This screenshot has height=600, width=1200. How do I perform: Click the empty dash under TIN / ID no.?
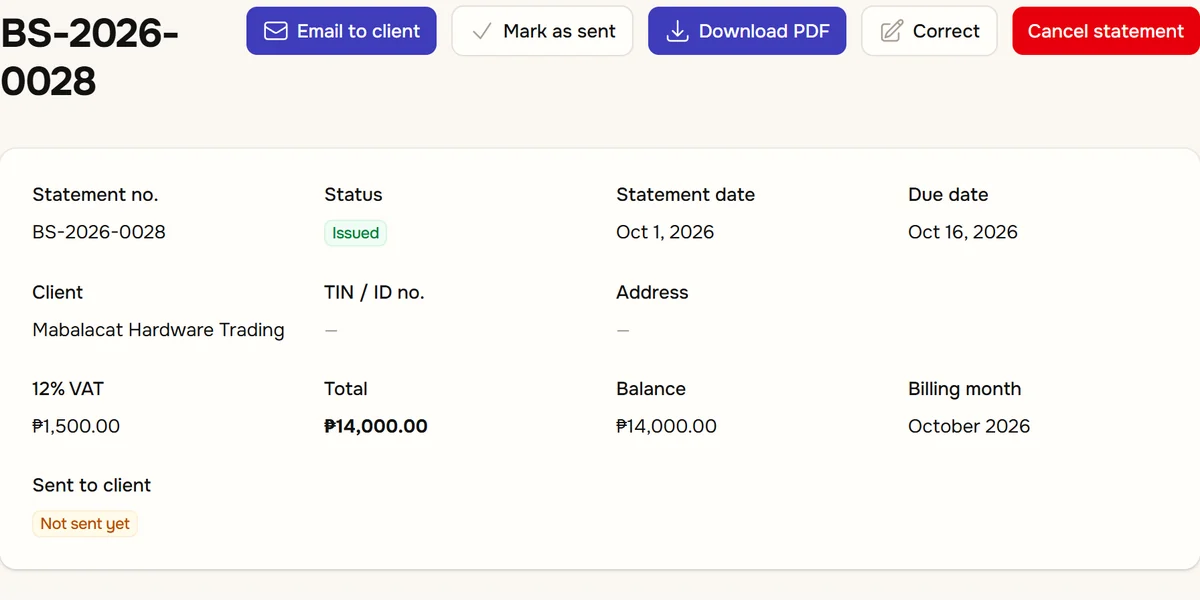[x=331, y=330]
